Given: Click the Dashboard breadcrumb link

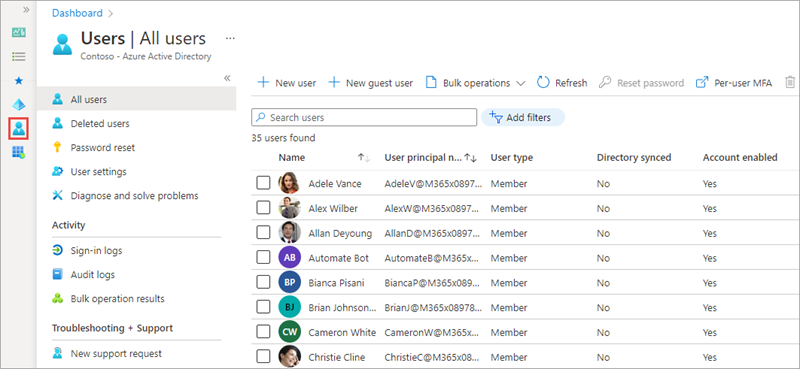Looking at the screenshot, I should [77, 13].
